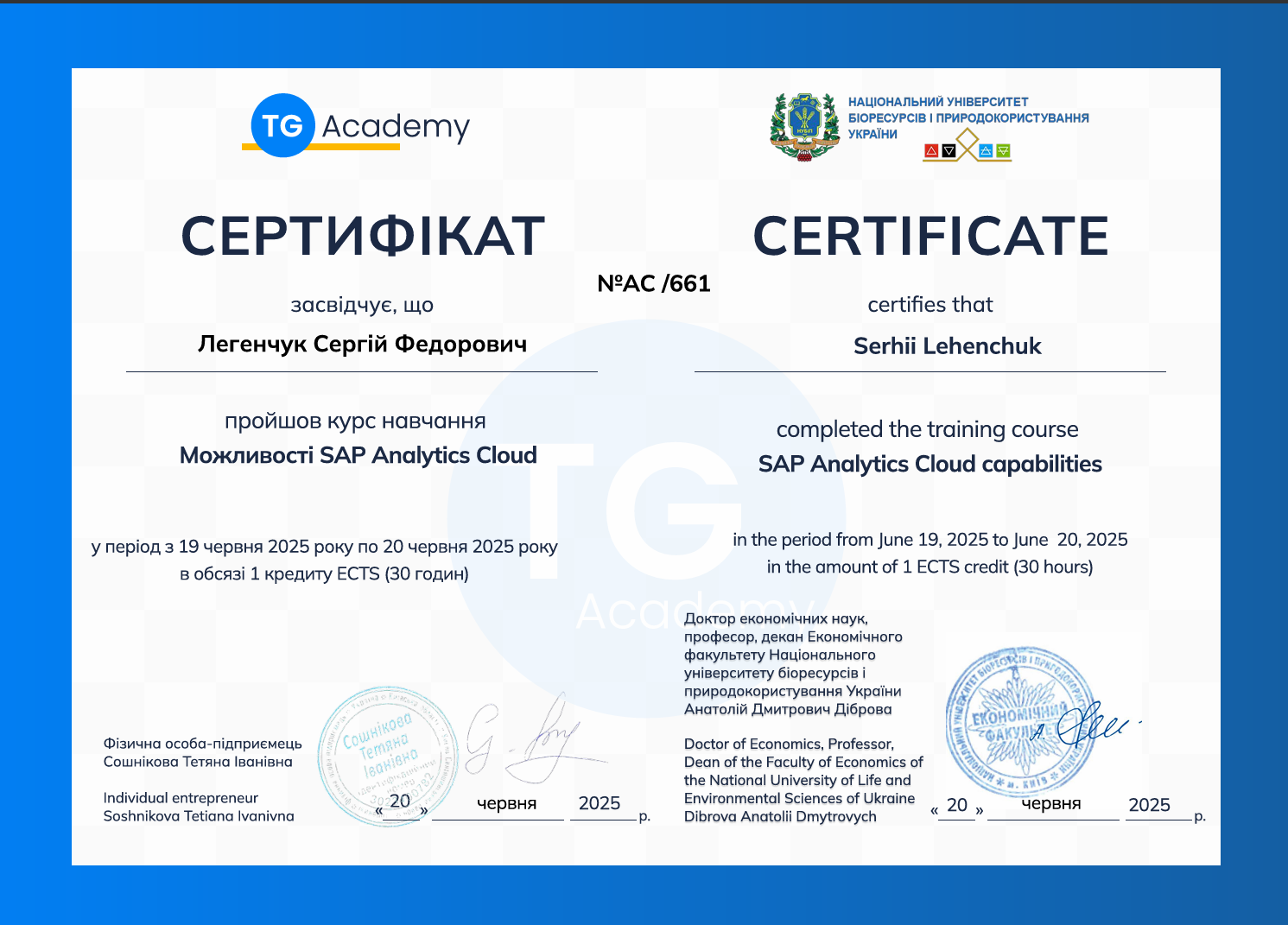Click the name Легенчук Сергій Федорович
1288x925 pixels.
click(362, 344)
